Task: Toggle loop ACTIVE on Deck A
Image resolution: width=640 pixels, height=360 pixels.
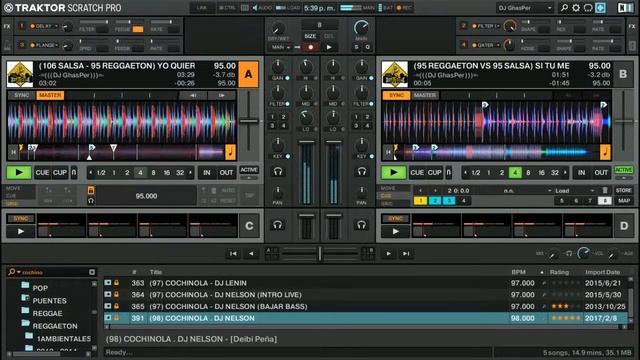Action: [249, 170]
